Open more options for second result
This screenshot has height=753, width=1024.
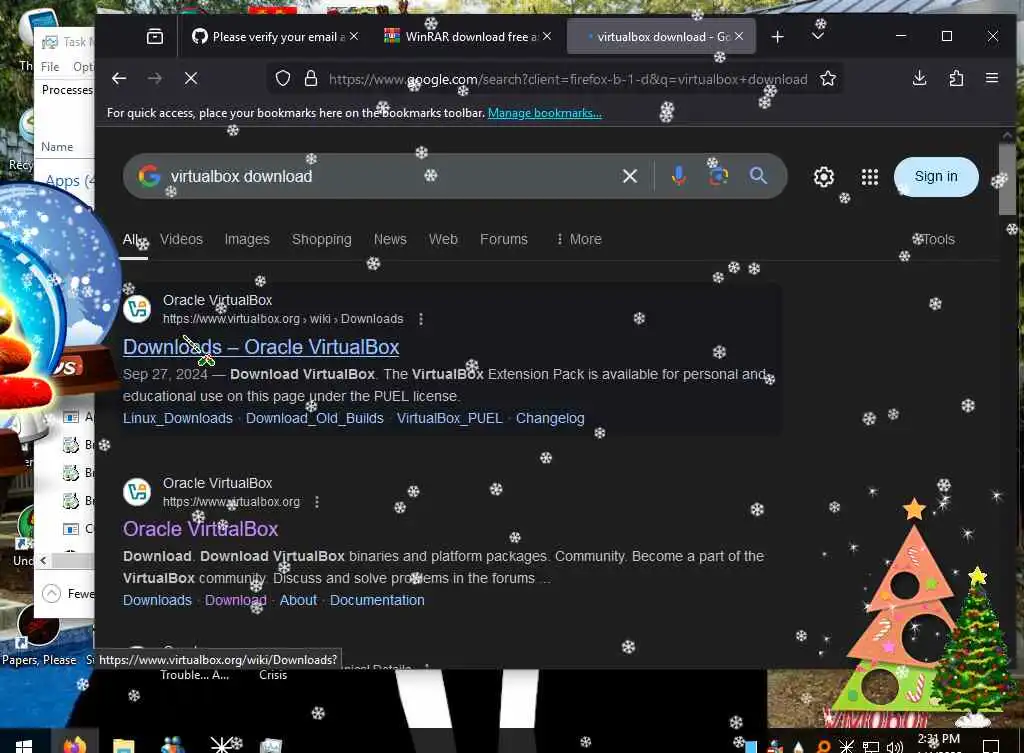pos(317,502)
